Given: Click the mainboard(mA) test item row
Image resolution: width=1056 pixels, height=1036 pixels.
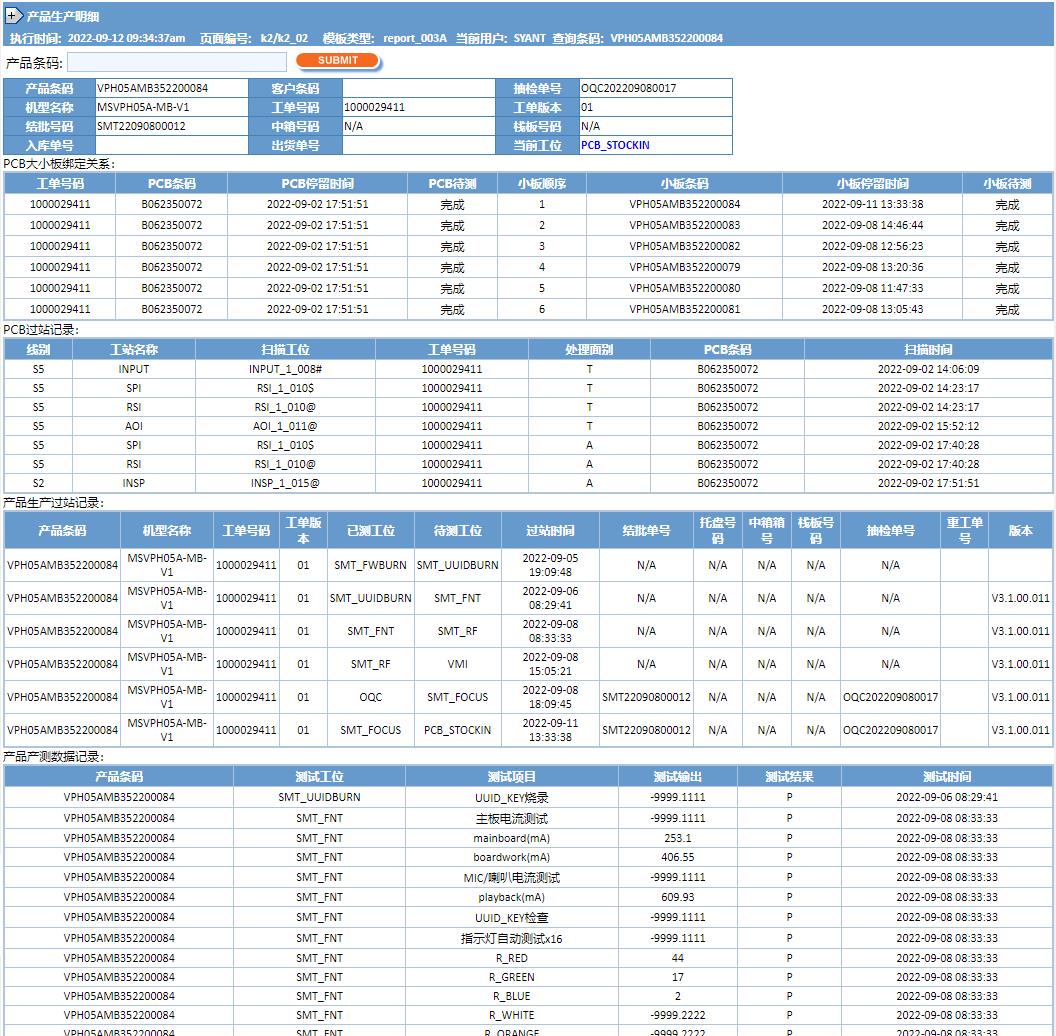Looking at the screenshot, I should (x=511, y=838).
